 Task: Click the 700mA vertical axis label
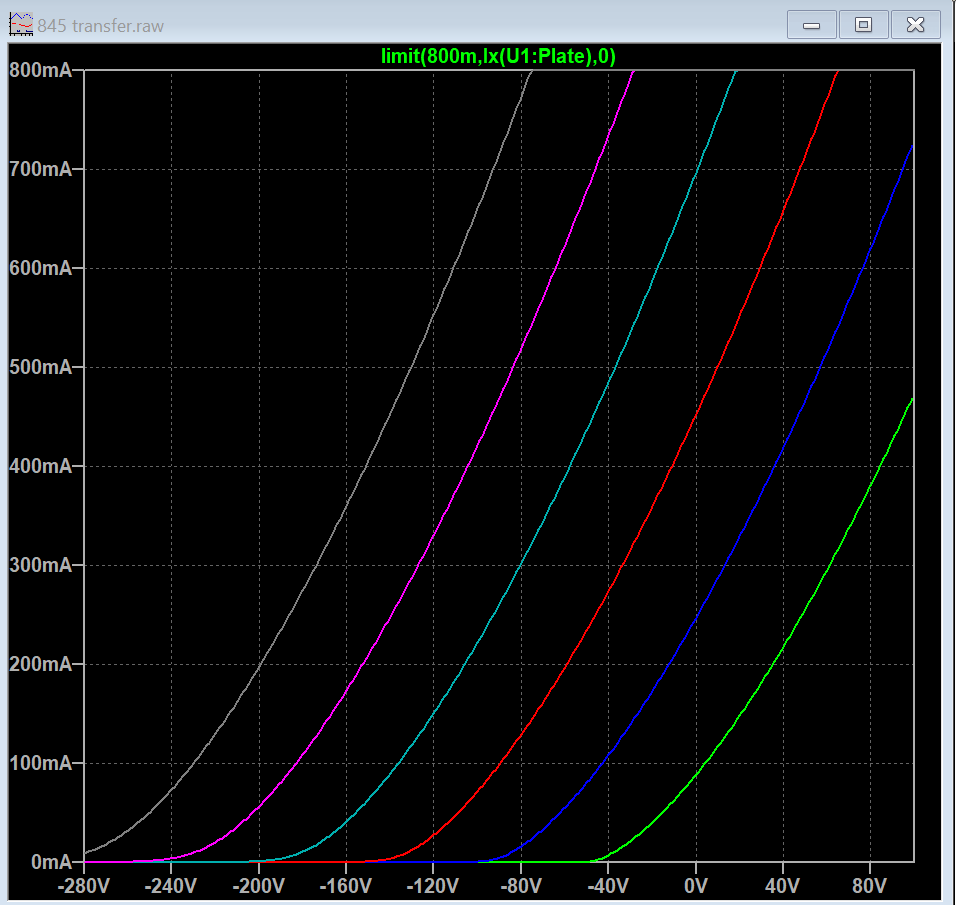coord(41,169)
